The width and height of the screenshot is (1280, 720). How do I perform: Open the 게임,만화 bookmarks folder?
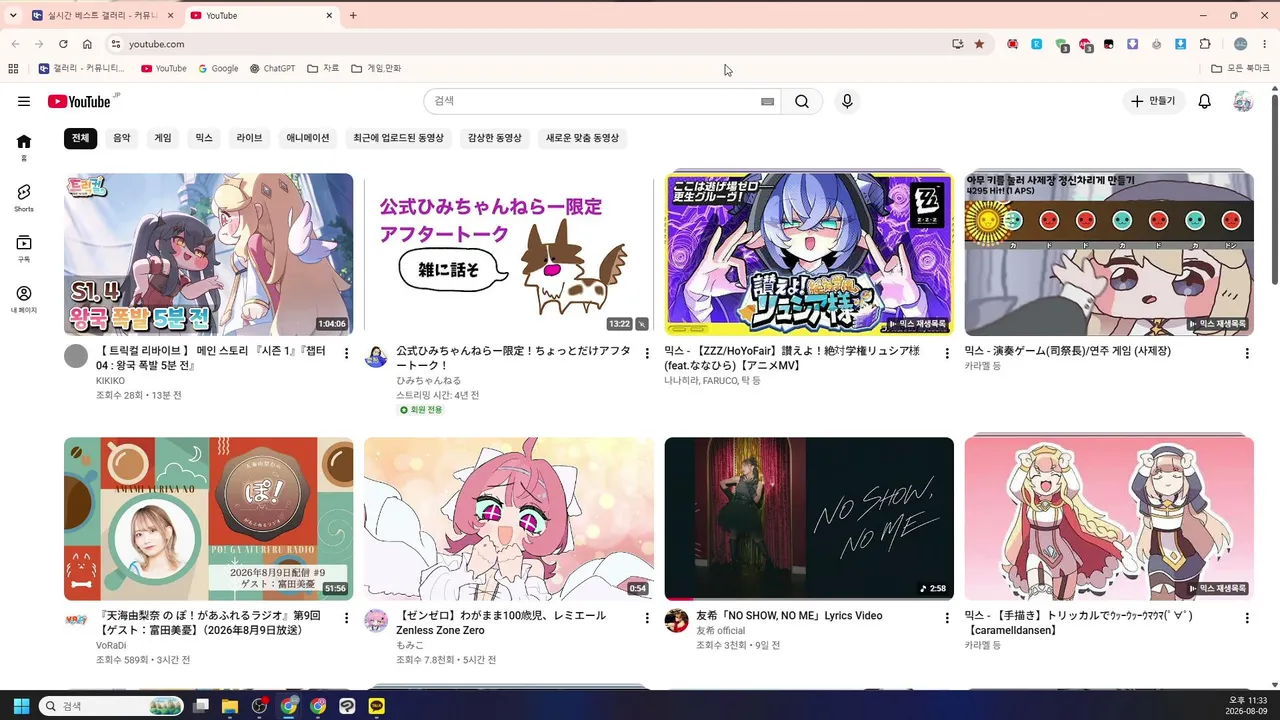(x=376, y=69)
